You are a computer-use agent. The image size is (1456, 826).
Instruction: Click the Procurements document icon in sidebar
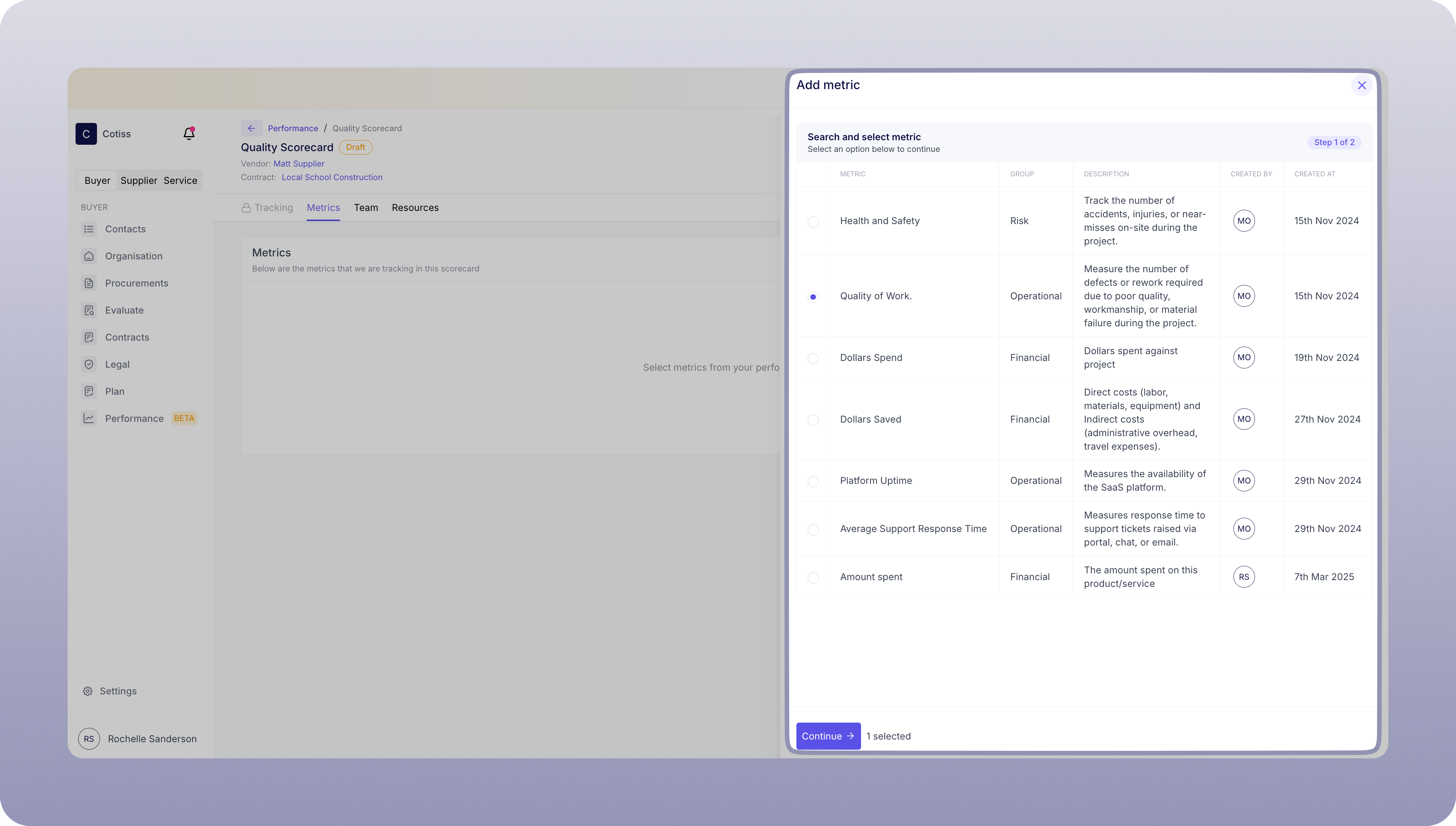89,283
